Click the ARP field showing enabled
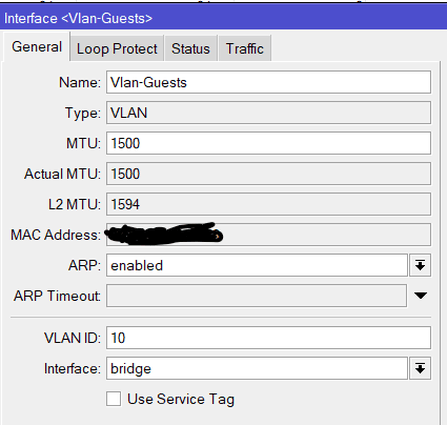Screen dimensions: 447x425 tap(257, 265)
